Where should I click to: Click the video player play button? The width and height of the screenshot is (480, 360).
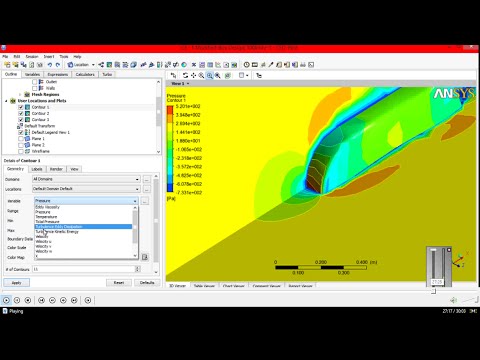tap(6, 300)
